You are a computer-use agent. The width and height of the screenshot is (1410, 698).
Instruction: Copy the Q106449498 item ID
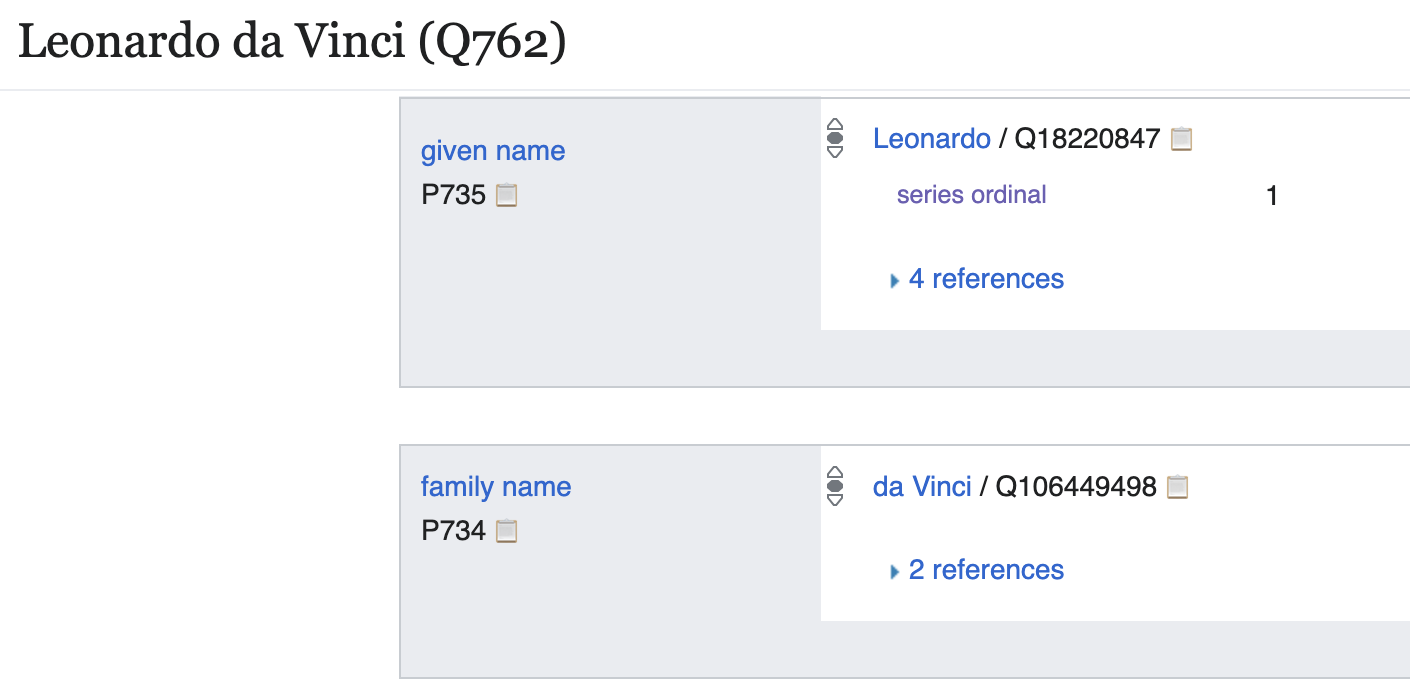(1178, 487)
